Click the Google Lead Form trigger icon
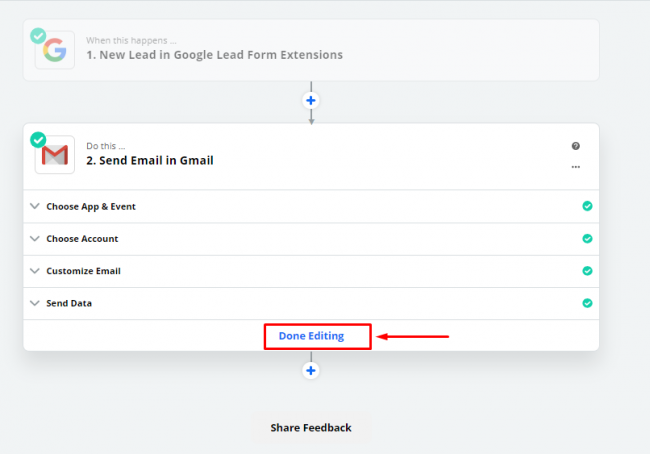The image size is (650, 454). [55, 51]
